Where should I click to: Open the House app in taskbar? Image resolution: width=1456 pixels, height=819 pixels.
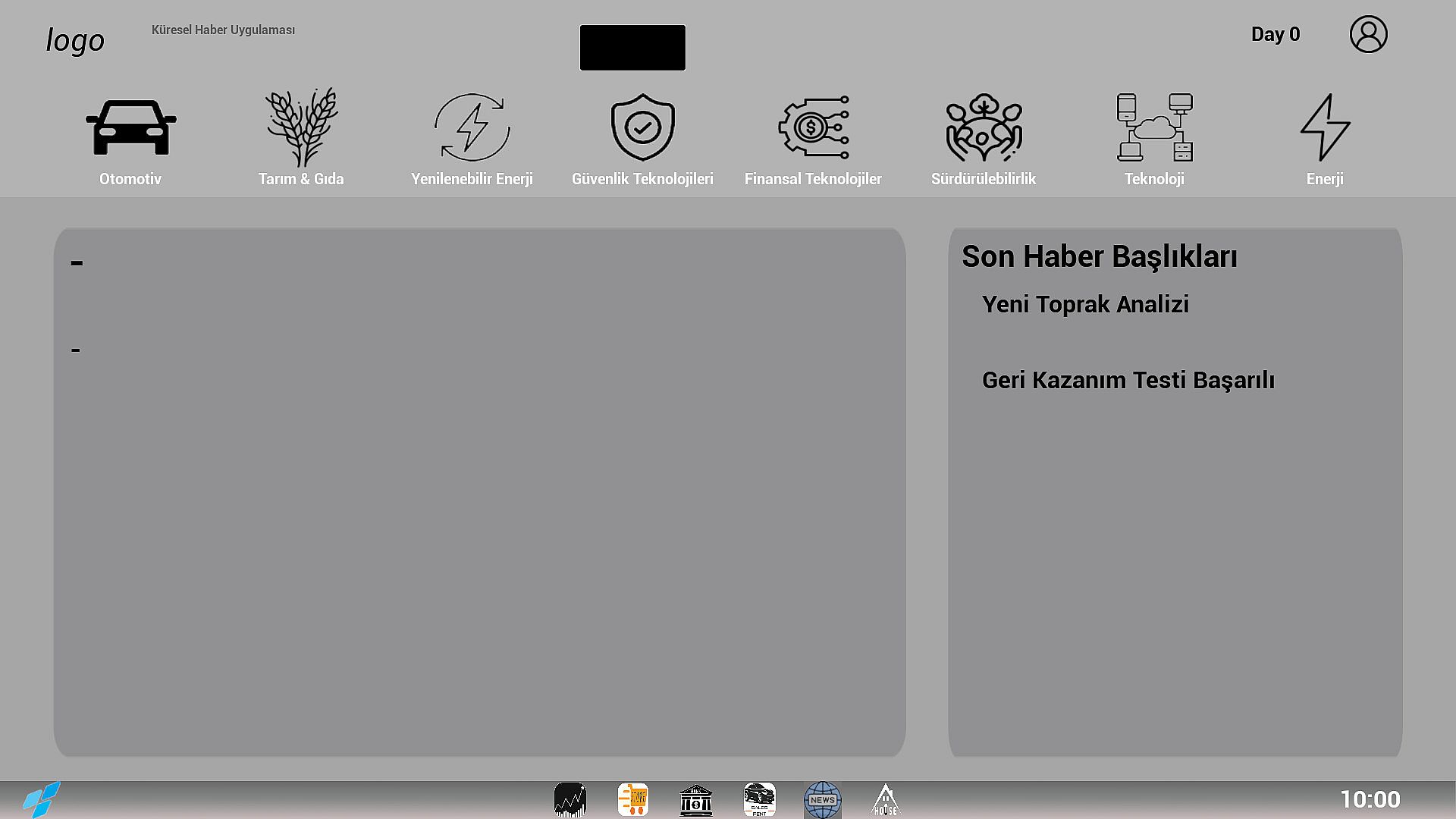[x=885, y=800]
